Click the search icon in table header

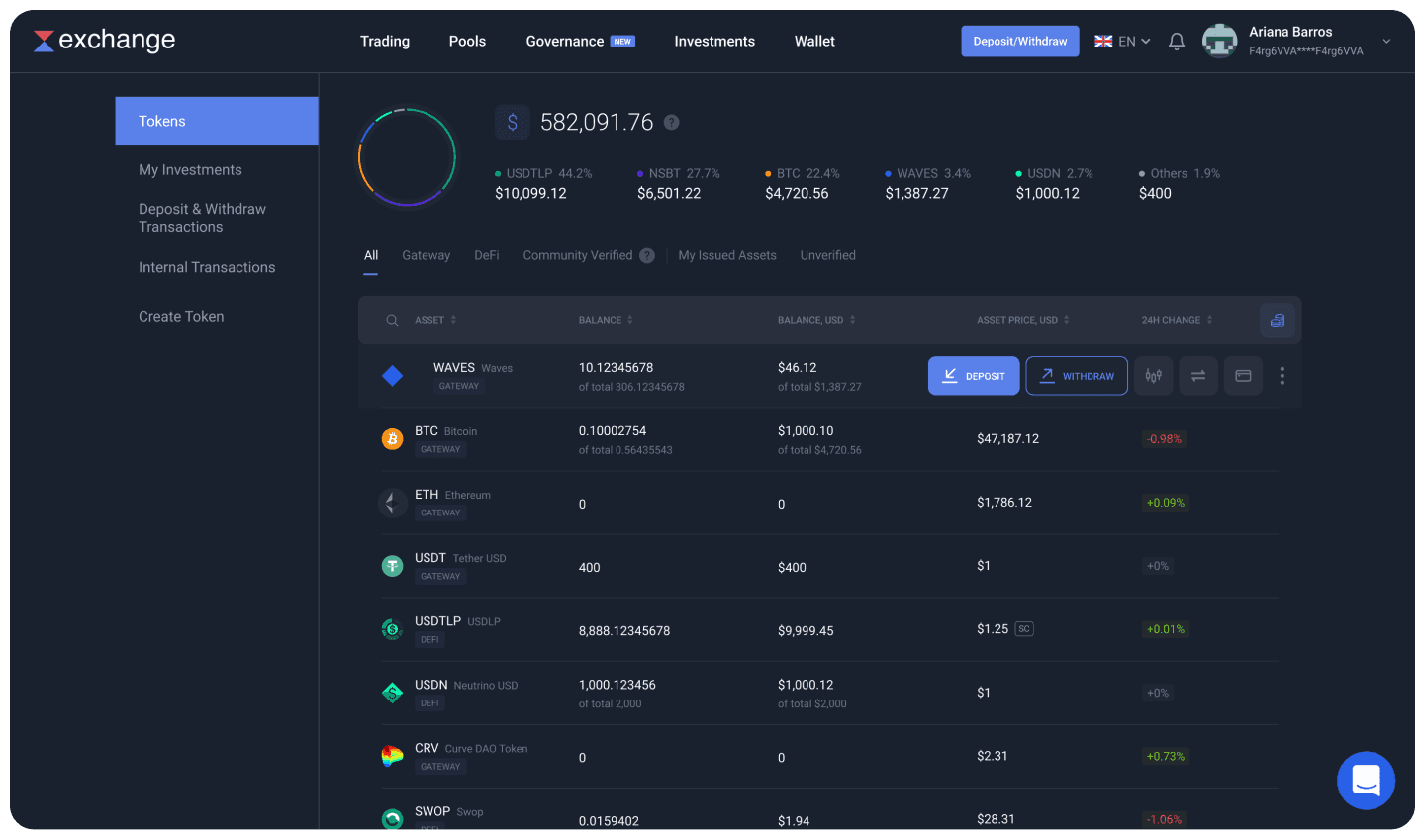click(392, 320)
